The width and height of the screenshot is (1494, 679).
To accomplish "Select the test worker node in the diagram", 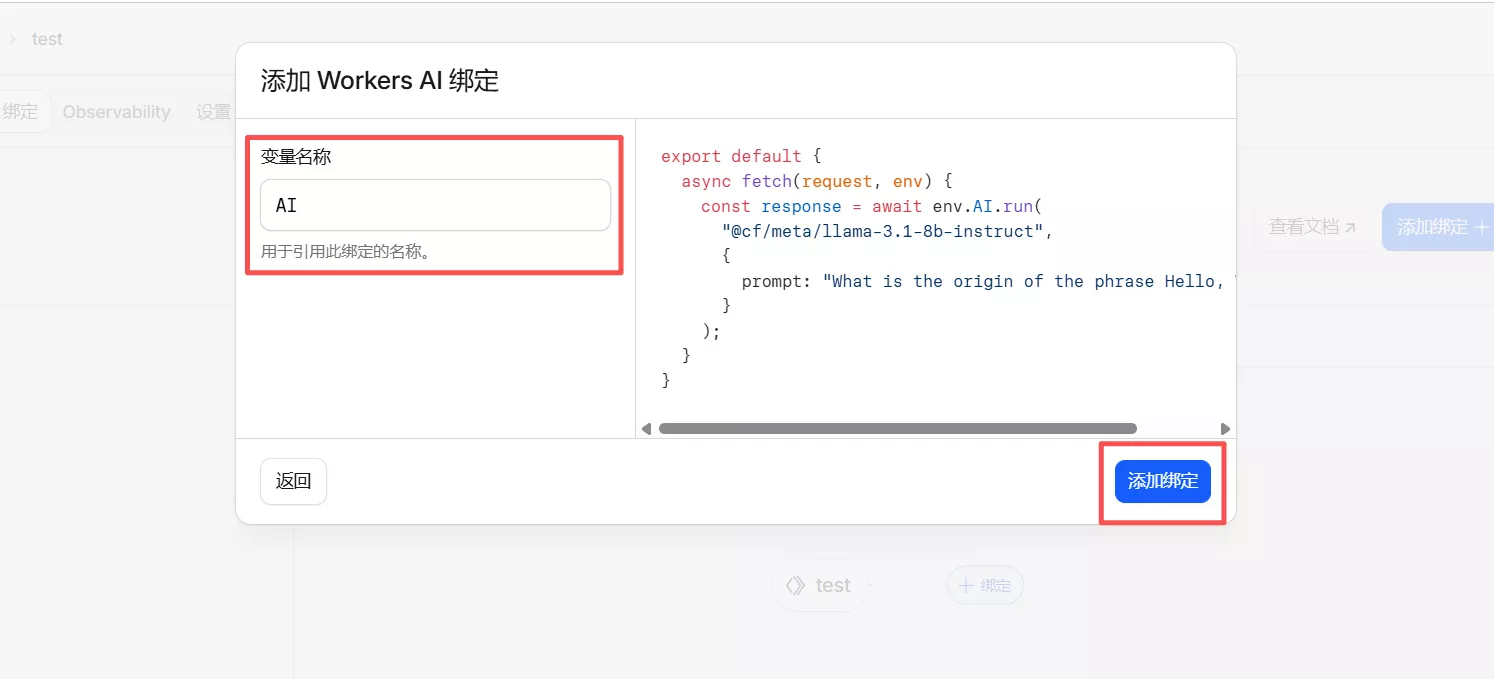I will [820, 585].
